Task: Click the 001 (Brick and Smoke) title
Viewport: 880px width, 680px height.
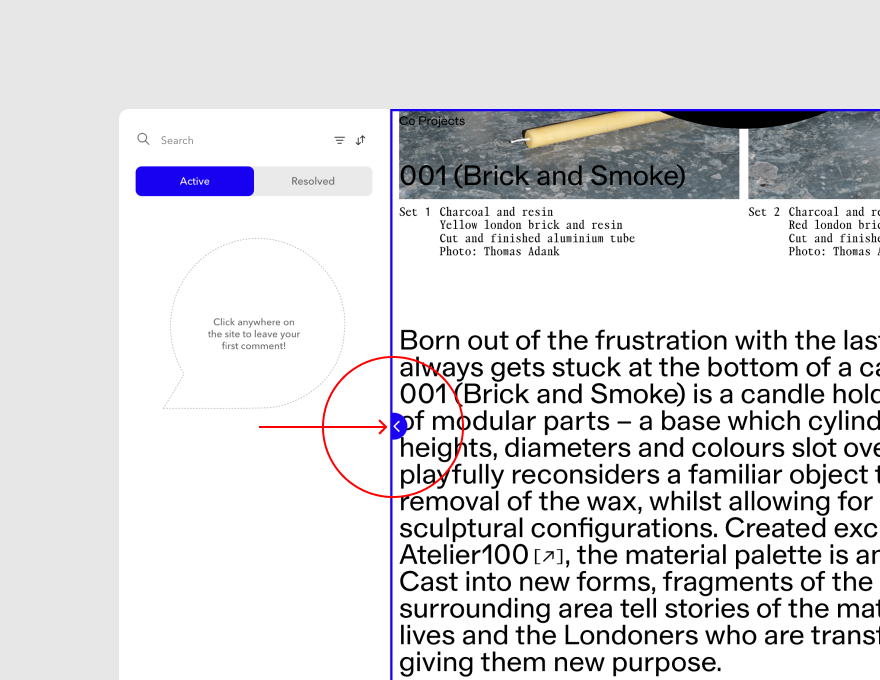Action: pyautogui.click(x=542, y=176)
